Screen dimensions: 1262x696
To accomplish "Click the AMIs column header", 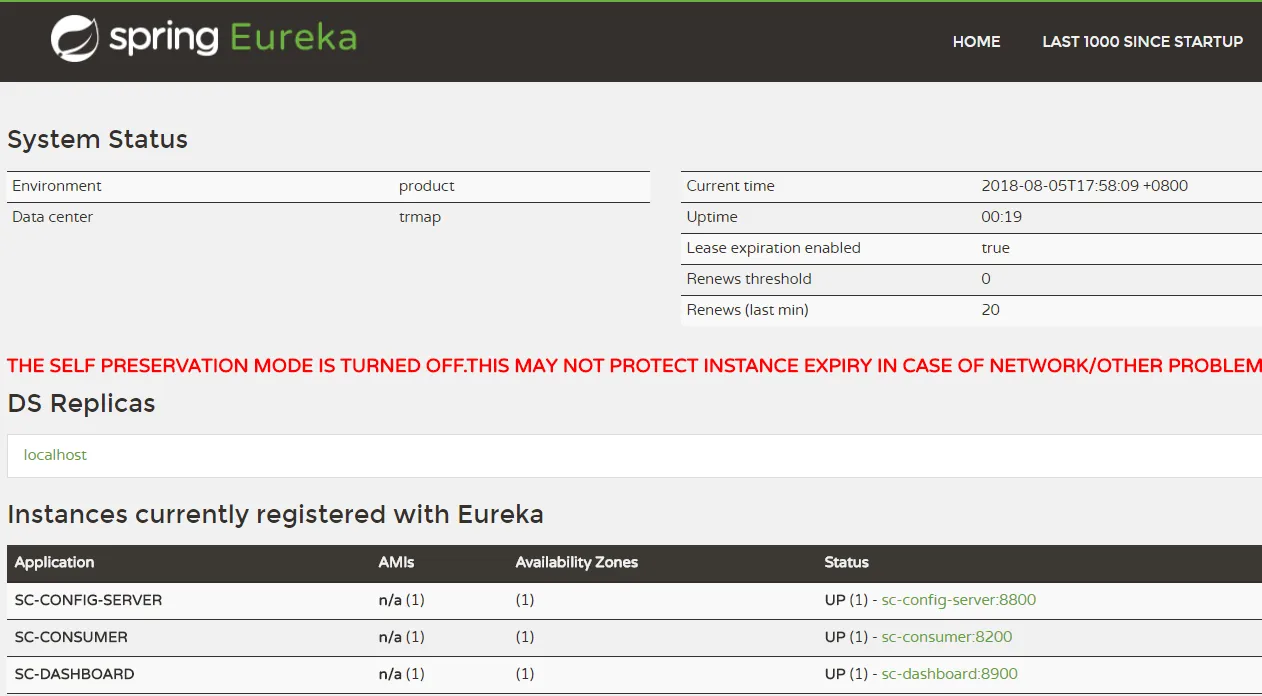I will [x=396, y=562].
